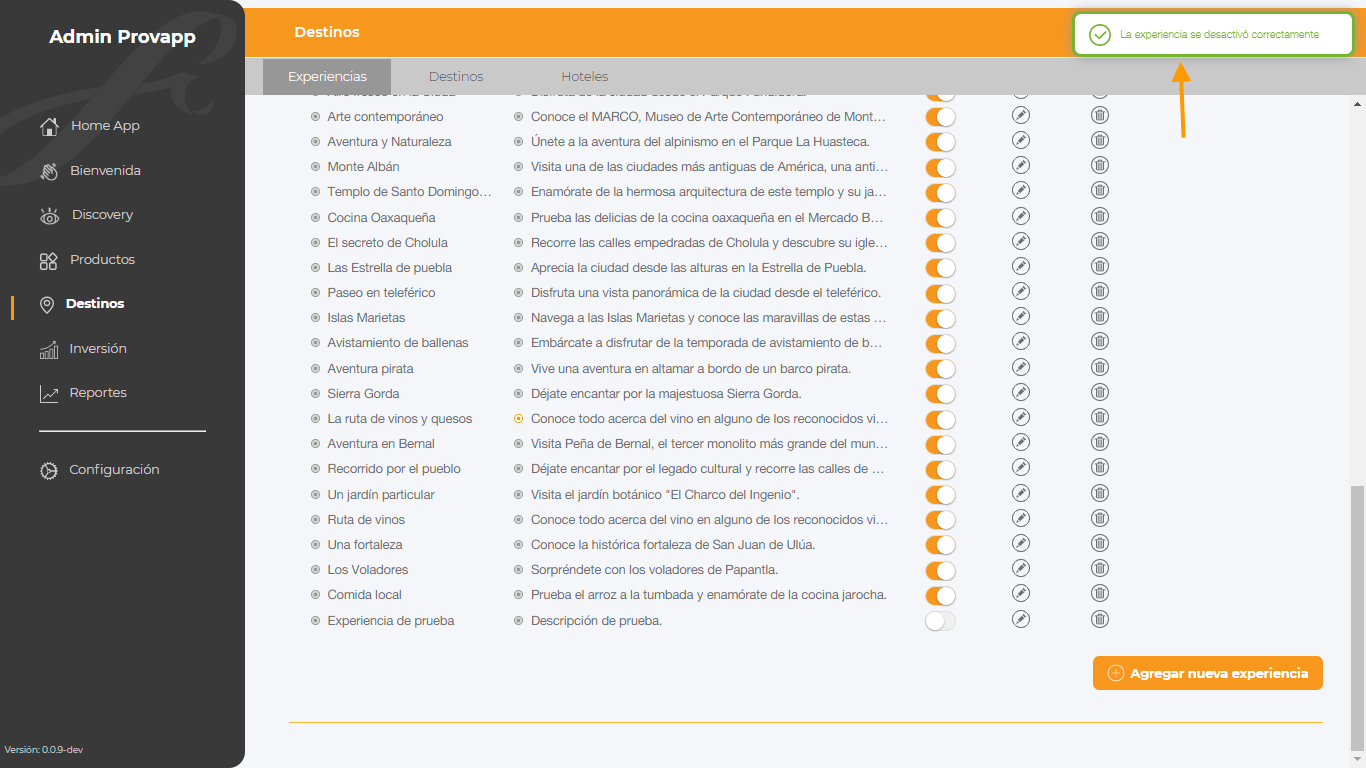Image resolution: width=1366 pixels, height=768 pixels.
Task: Delete Recorrido por el pueblo experience
Action: click(1100, 467)
